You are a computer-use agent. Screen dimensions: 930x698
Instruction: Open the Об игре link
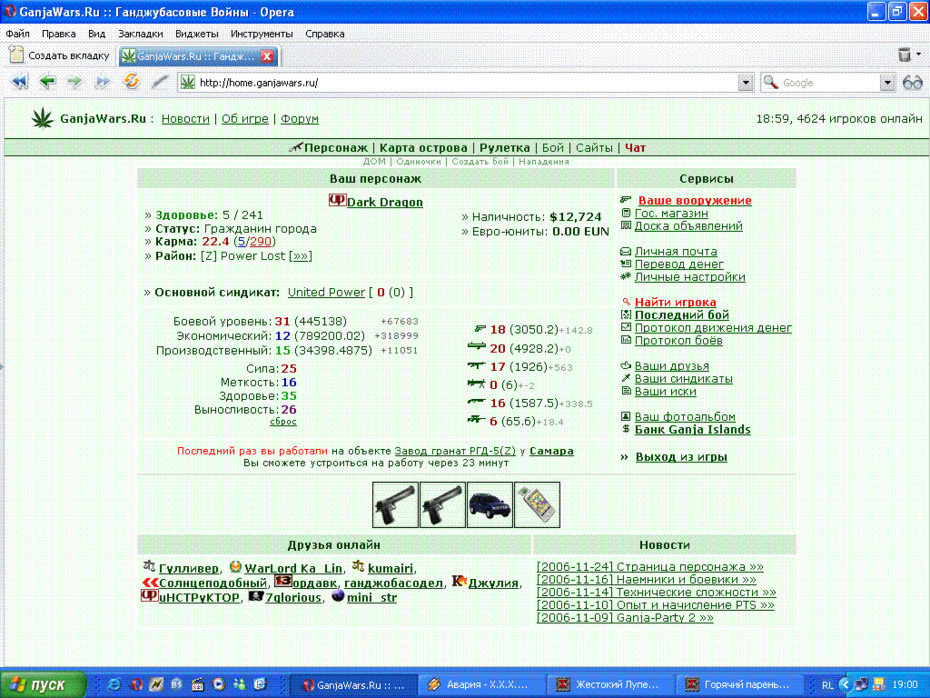[x=245, y=119]
